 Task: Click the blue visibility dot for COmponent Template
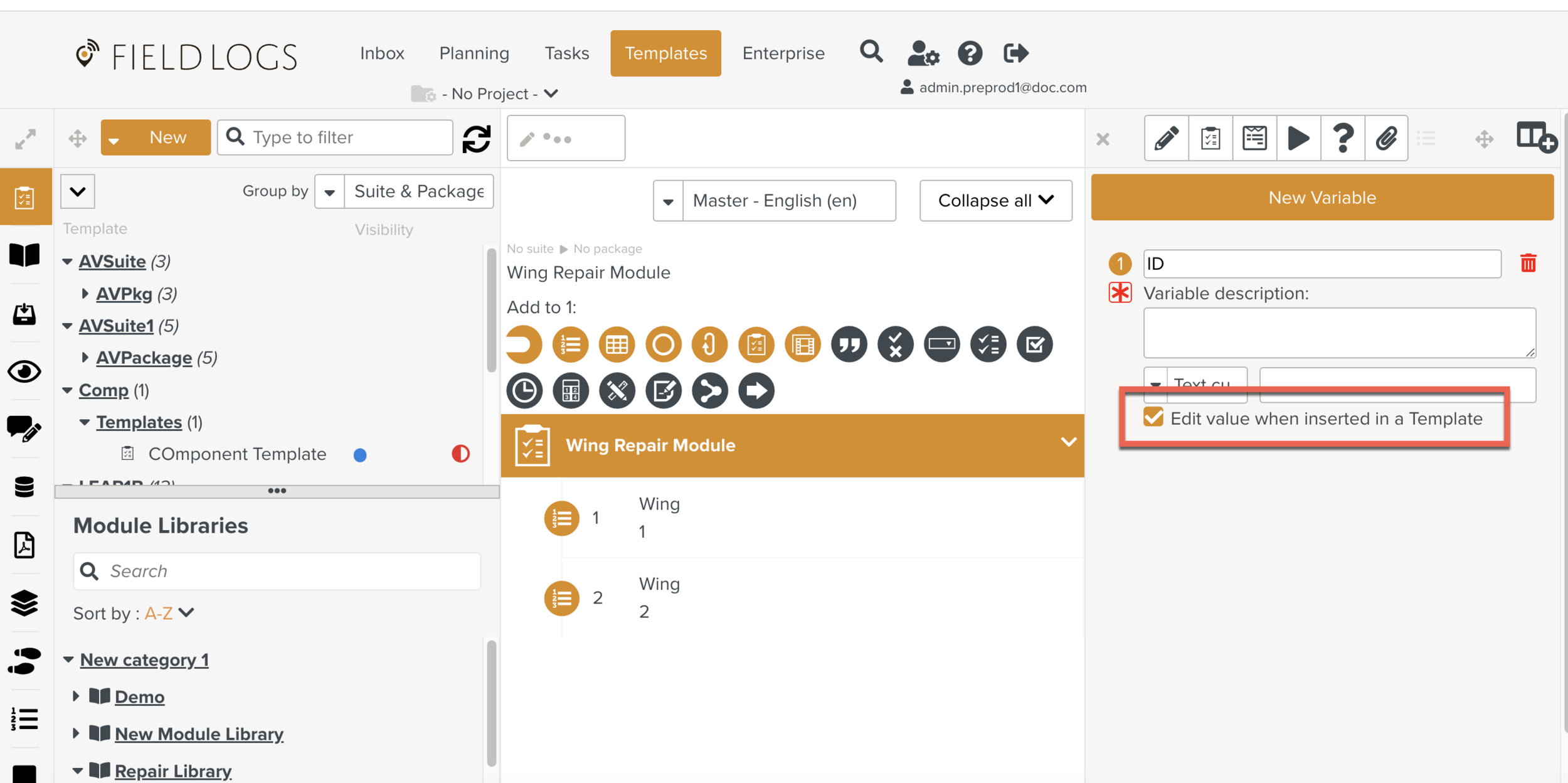360,455
